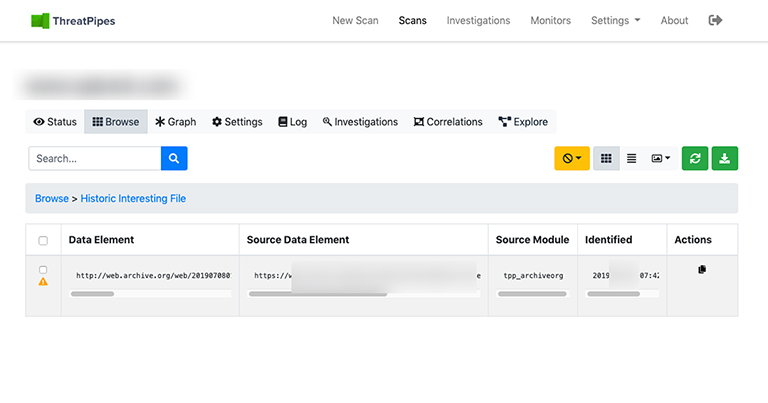Click the blue search magnifier button
768x403 pixels.
coord(174,158)
